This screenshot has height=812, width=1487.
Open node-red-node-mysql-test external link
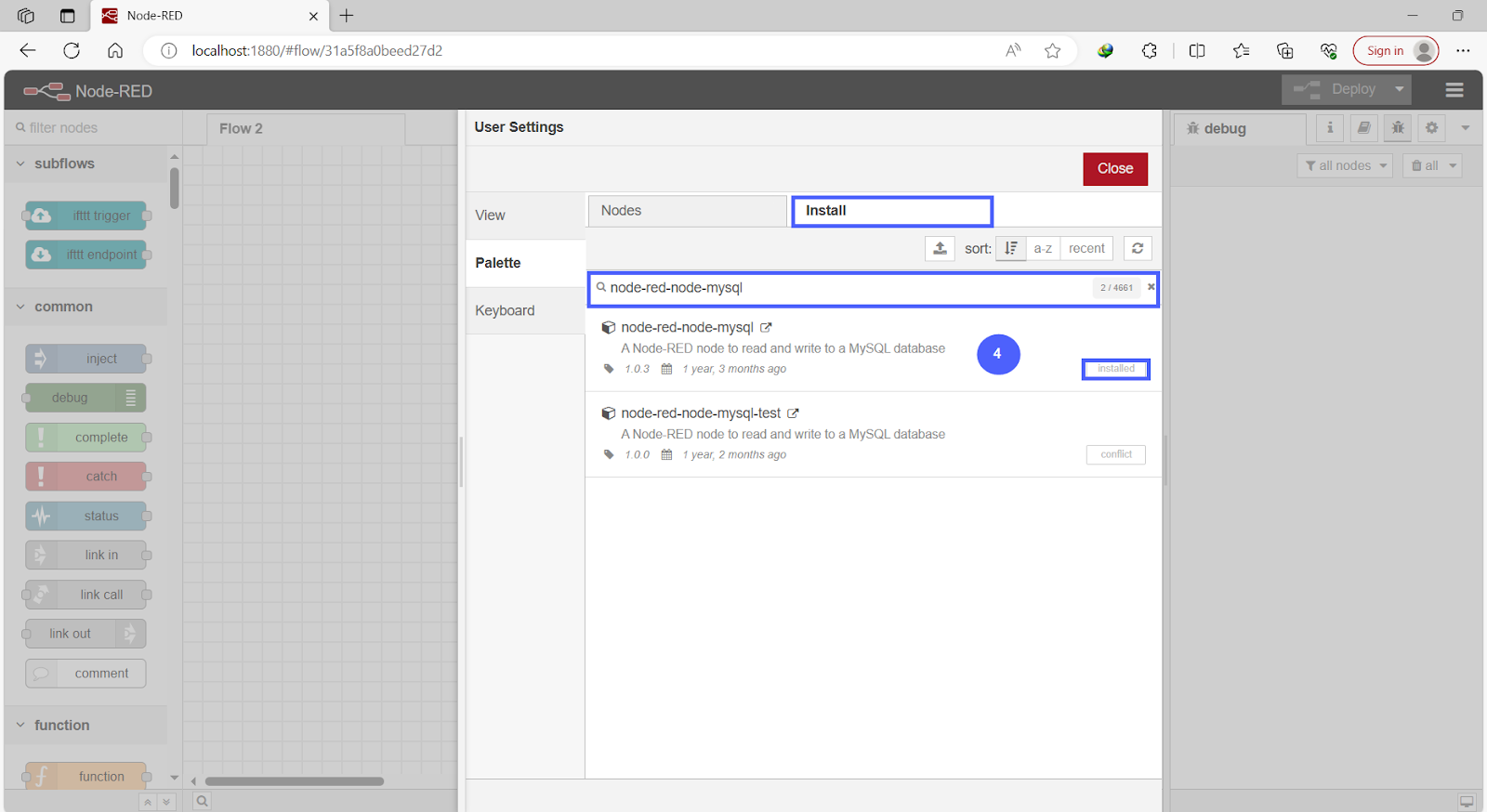pyautogui.click(x=793, y=413)
